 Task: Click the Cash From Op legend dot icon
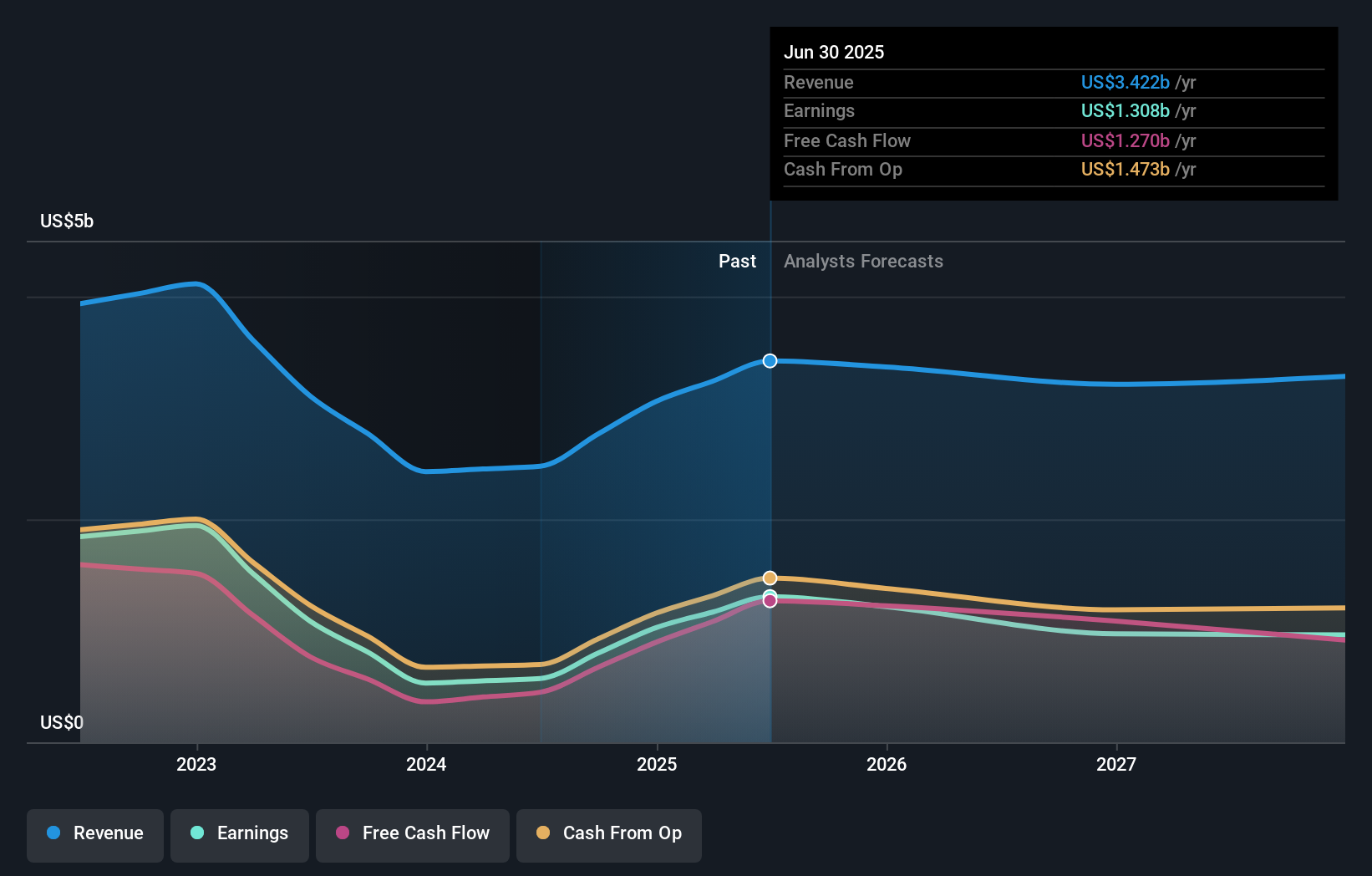[x=545, y=833]
